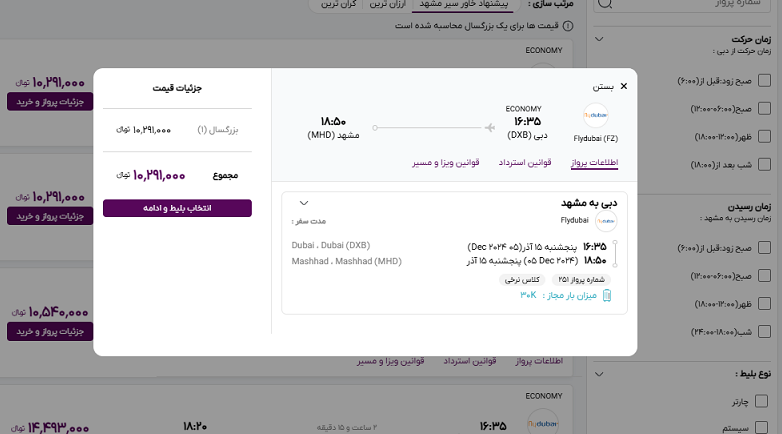782x434 pixels.
Task: Click 16:35 دبی (DXB) departure time in header
Action: (x=527, y=128)
